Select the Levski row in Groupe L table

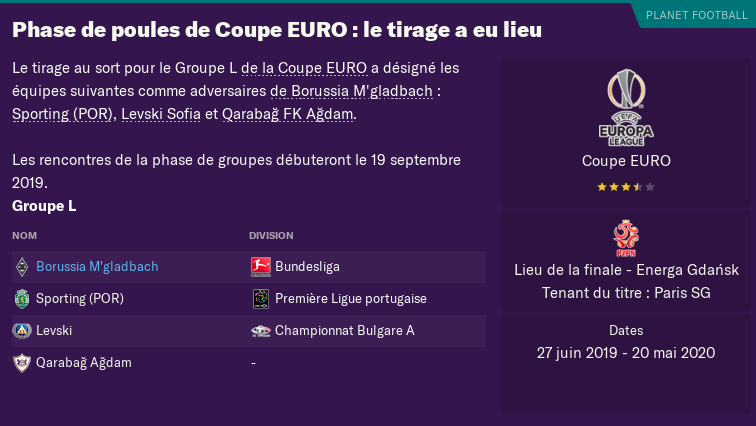click(x=249, y=331)
